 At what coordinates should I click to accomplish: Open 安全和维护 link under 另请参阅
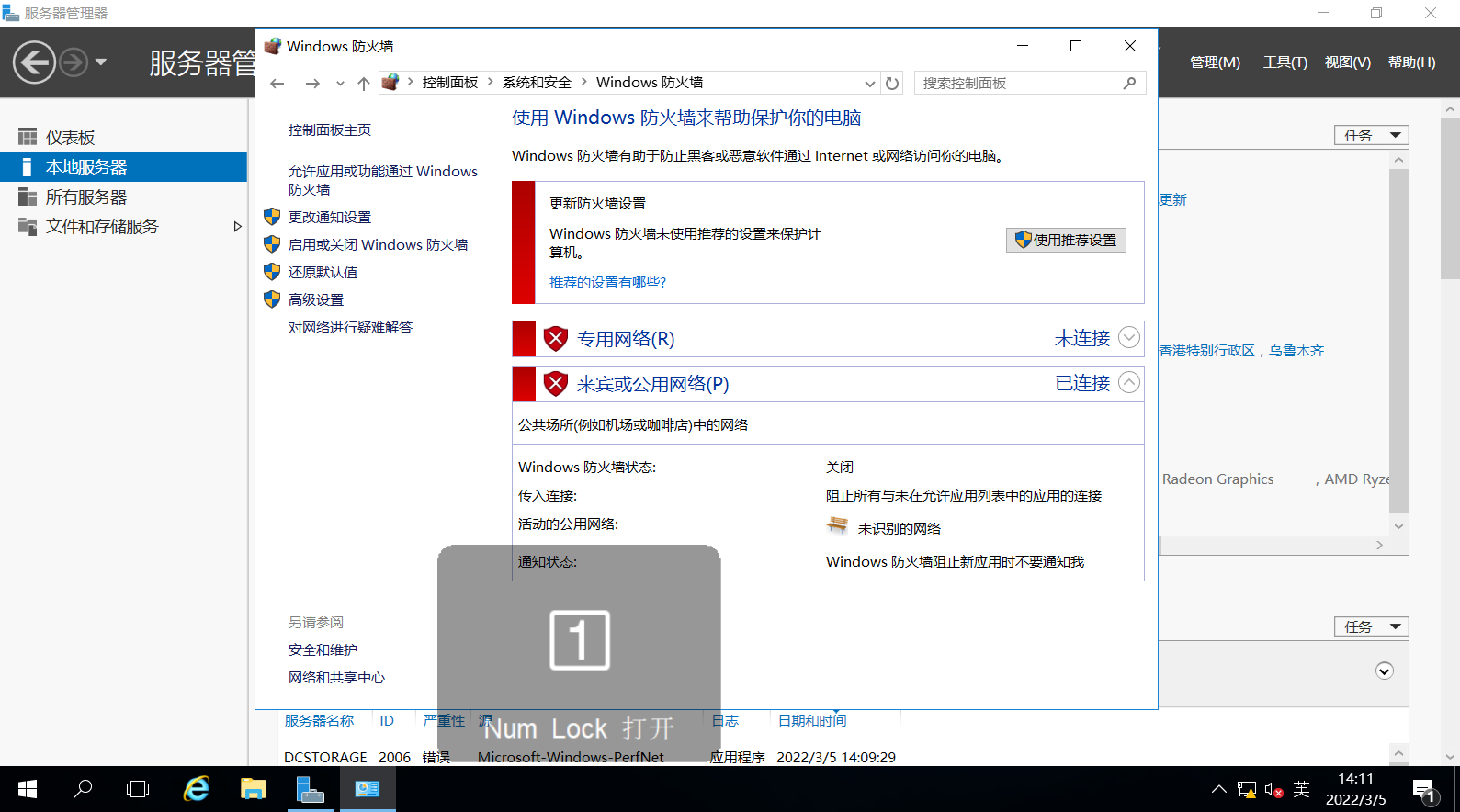(323, 650)
